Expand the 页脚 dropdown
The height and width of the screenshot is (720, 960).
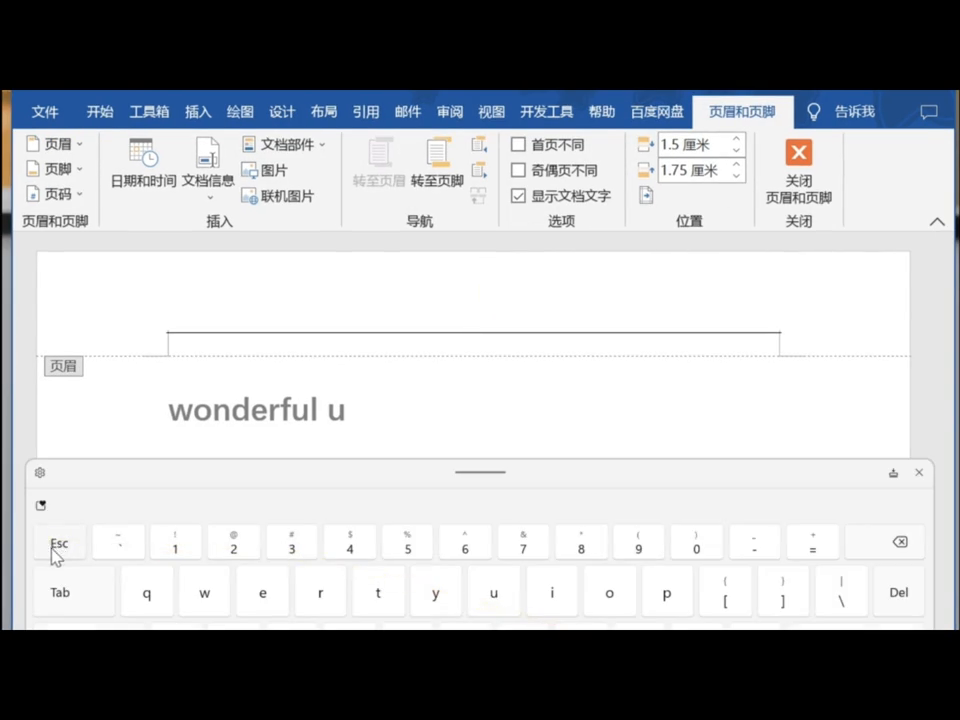[x=54, y=168]
